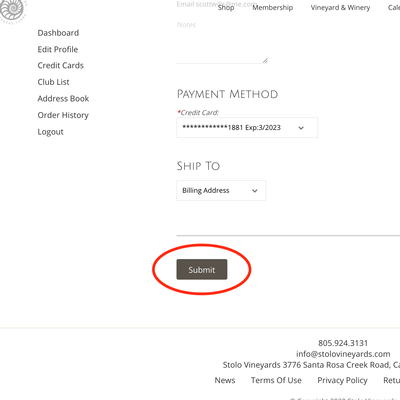This screenshot has width=400, height=400.
Task: Select Vineyard & Winery in navigation
Action: click(x=340, y=7)
